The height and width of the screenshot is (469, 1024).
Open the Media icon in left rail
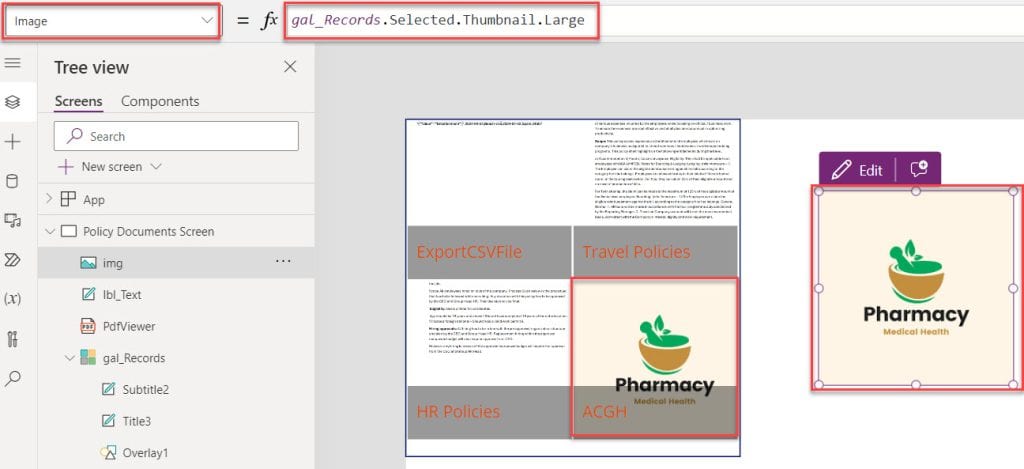pos(12,221)
